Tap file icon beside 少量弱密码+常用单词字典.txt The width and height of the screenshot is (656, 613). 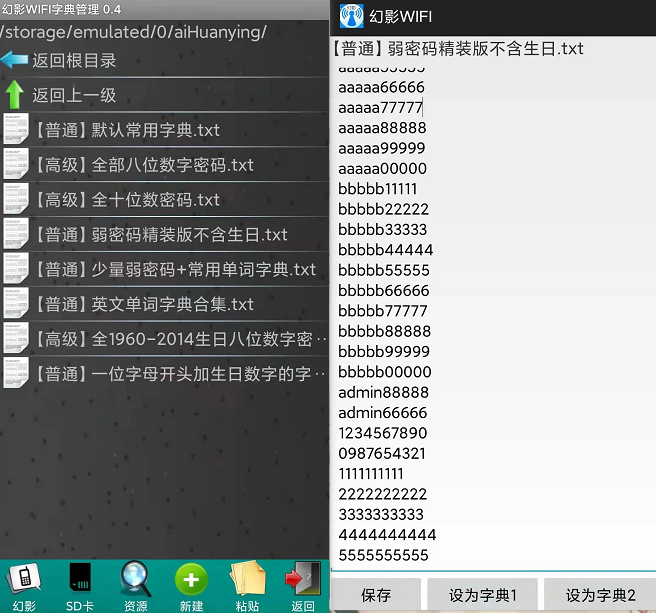16,269
